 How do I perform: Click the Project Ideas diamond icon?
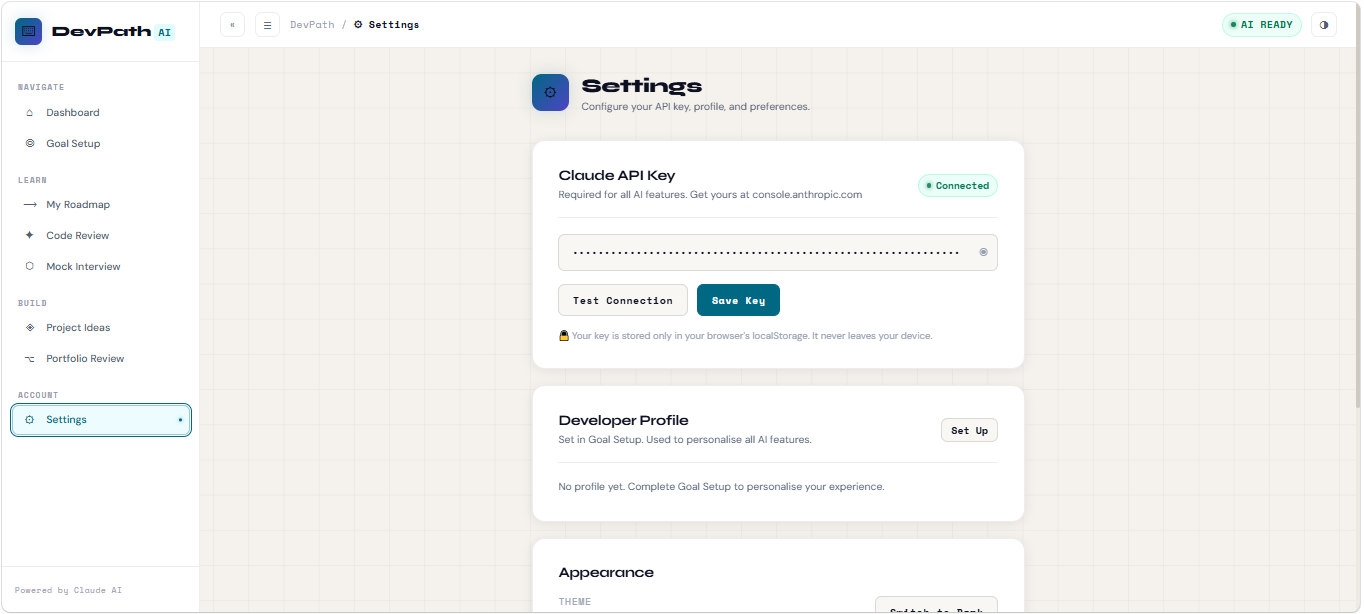(29, 327)
